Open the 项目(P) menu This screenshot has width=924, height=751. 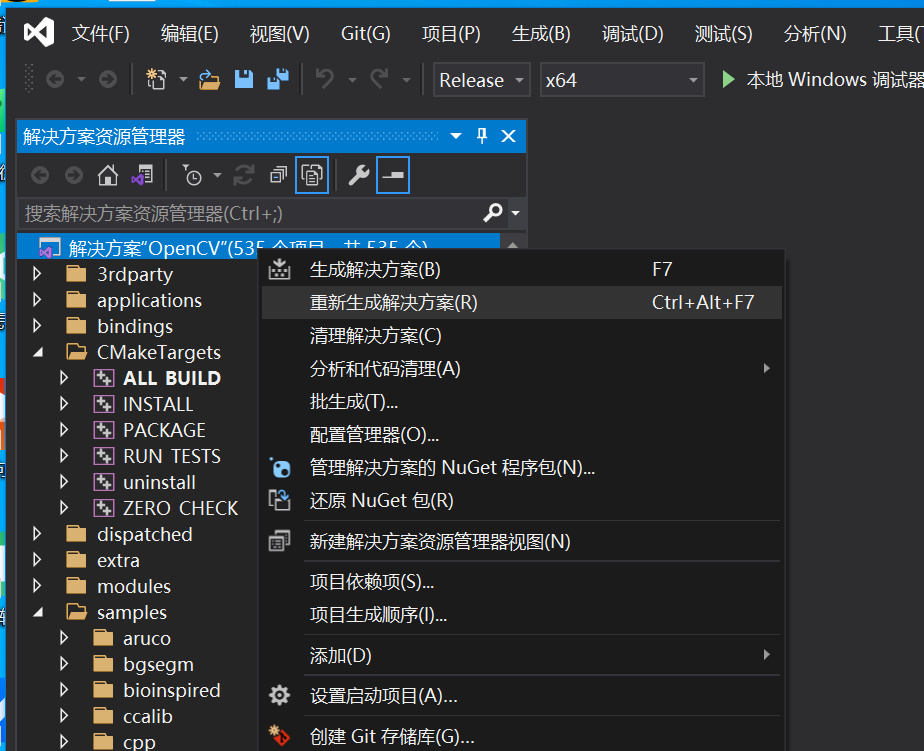451,34
